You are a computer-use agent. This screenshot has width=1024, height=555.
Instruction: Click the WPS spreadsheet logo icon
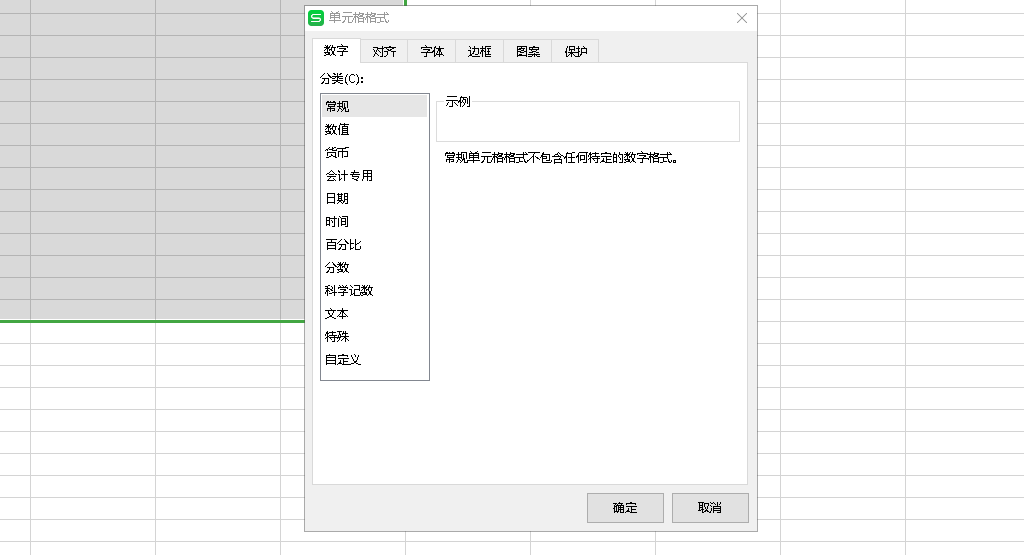point(316,18)
